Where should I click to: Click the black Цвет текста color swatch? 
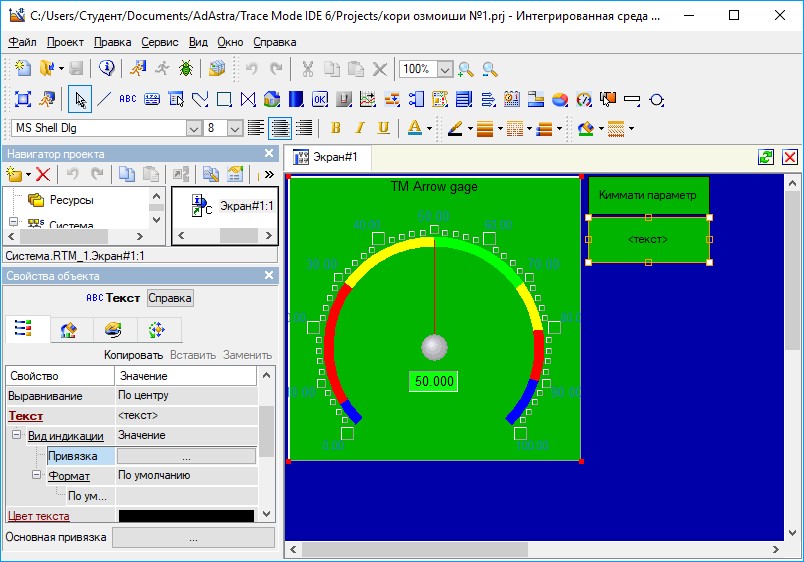pos(186,516)
